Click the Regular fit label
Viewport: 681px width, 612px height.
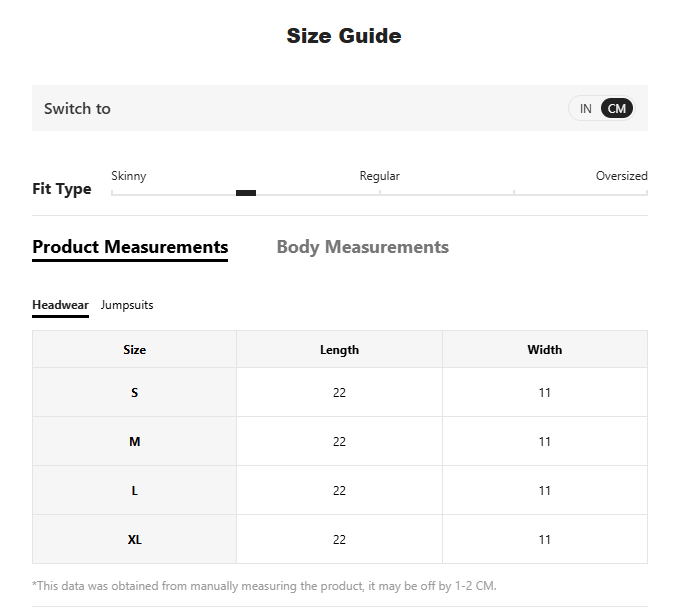(x=379, y=176)
